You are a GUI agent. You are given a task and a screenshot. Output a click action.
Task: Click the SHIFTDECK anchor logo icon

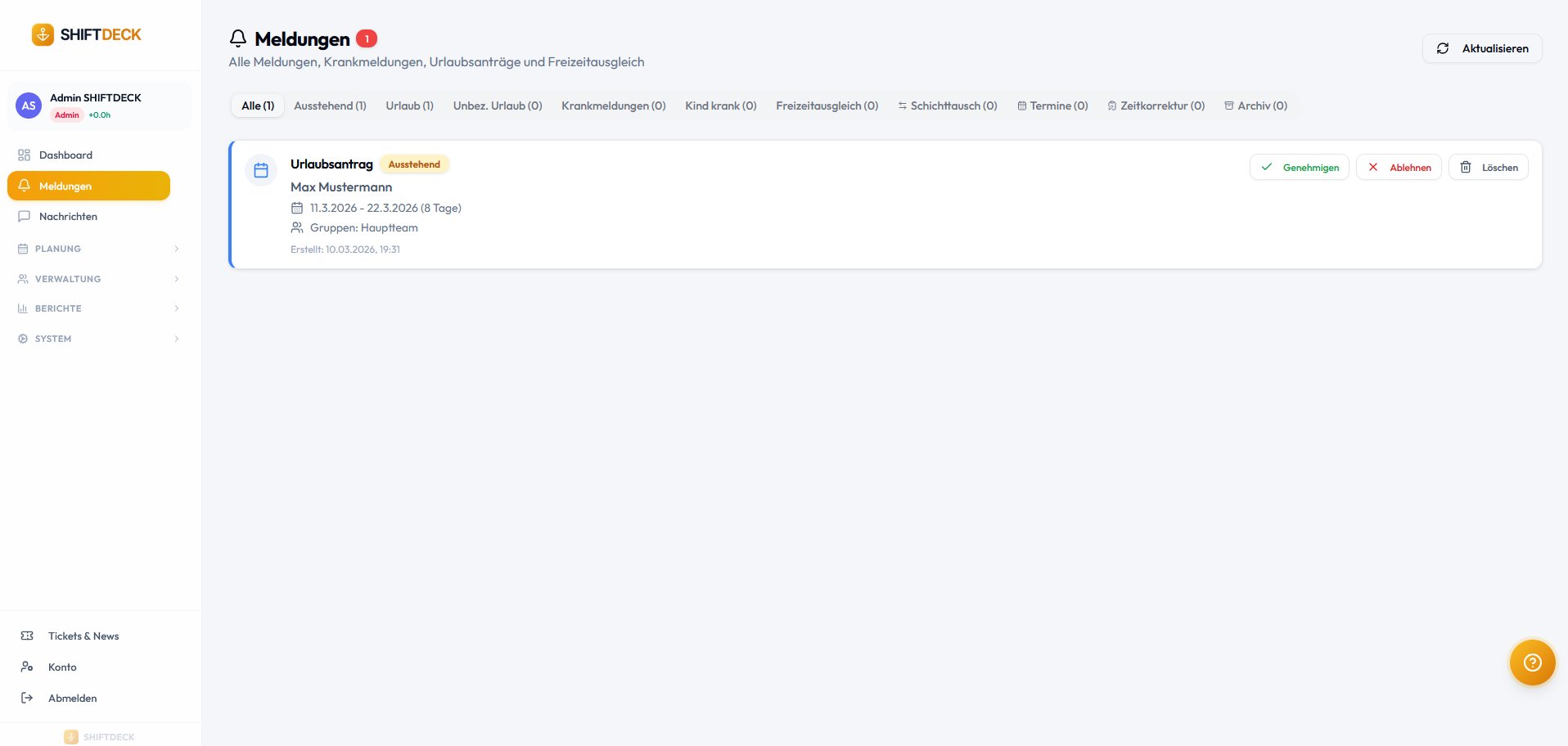[x=43, y=34]
